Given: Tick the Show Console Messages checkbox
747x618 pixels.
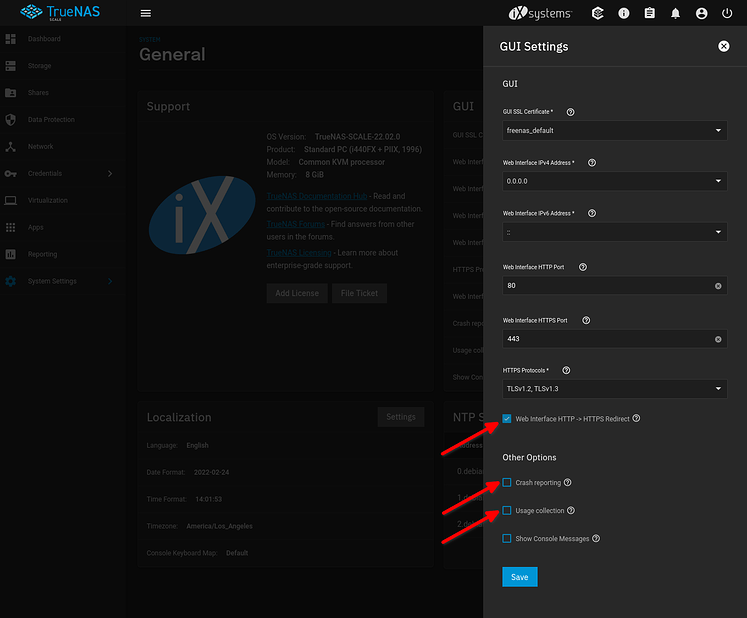Looking at the screenshot, I should point(507,539).
